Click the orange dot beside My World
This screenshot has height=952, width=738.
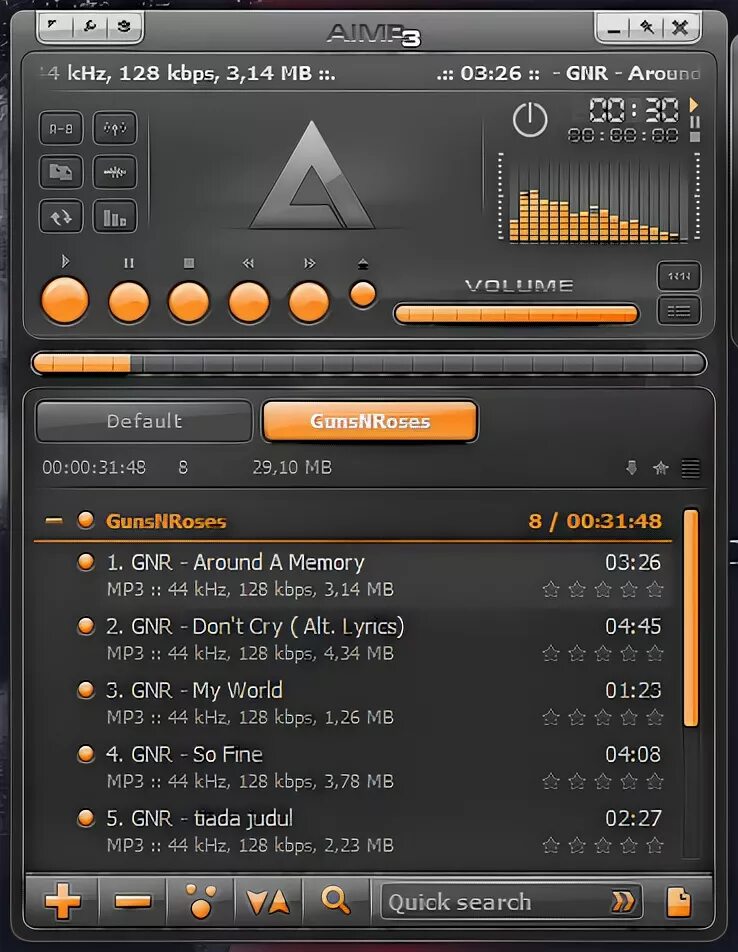(86, 690)
